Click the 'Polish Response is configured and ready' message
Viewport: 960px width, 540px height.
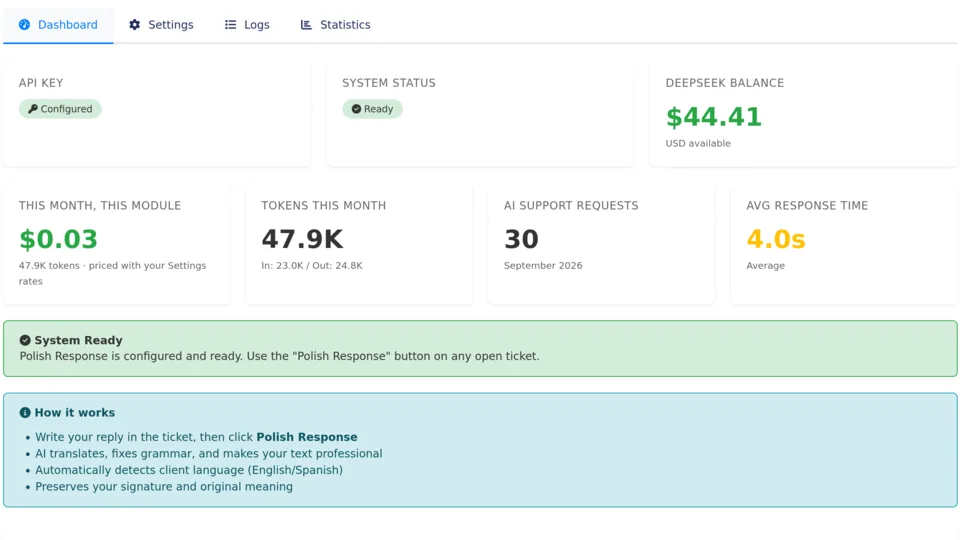click(279, 356)
